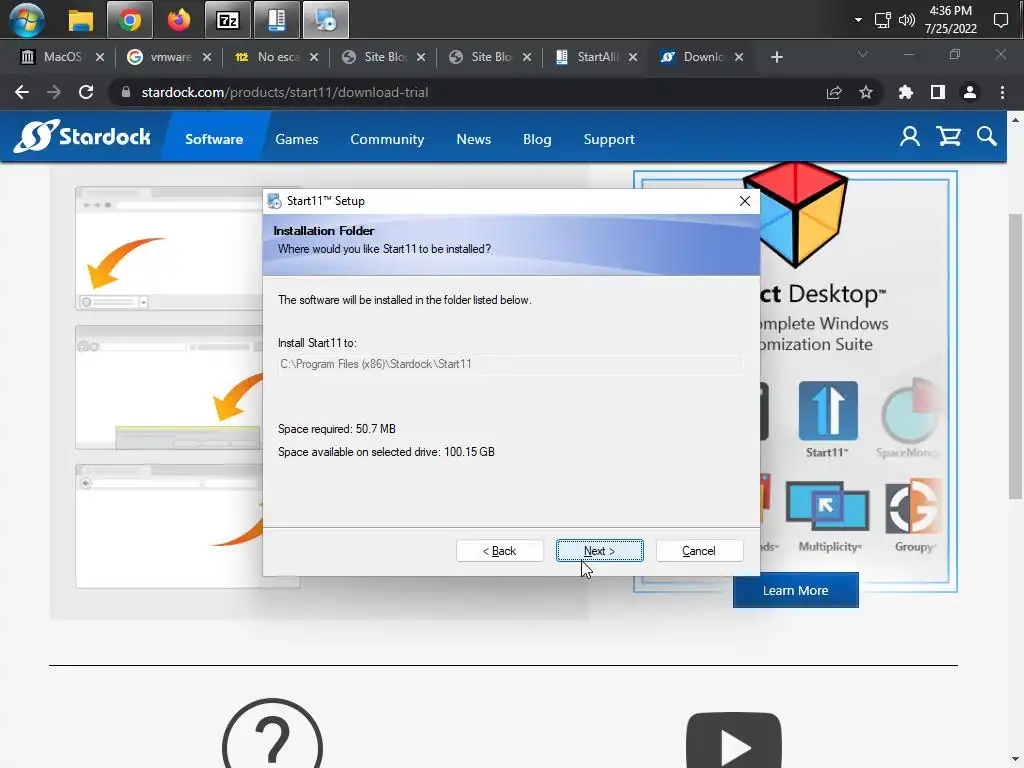Screen dimensions: 1024x768
Task: Switch to the vmware browser tab
Action: (x=168, y=57)
